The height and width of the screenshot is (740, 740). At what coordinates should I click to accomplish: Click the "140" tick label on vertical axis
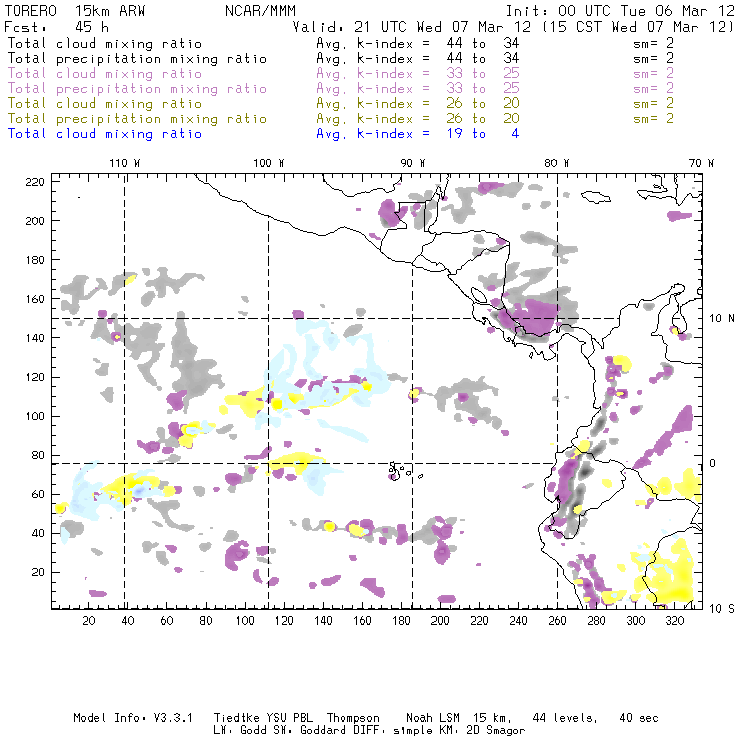click(x=35, y=338)
